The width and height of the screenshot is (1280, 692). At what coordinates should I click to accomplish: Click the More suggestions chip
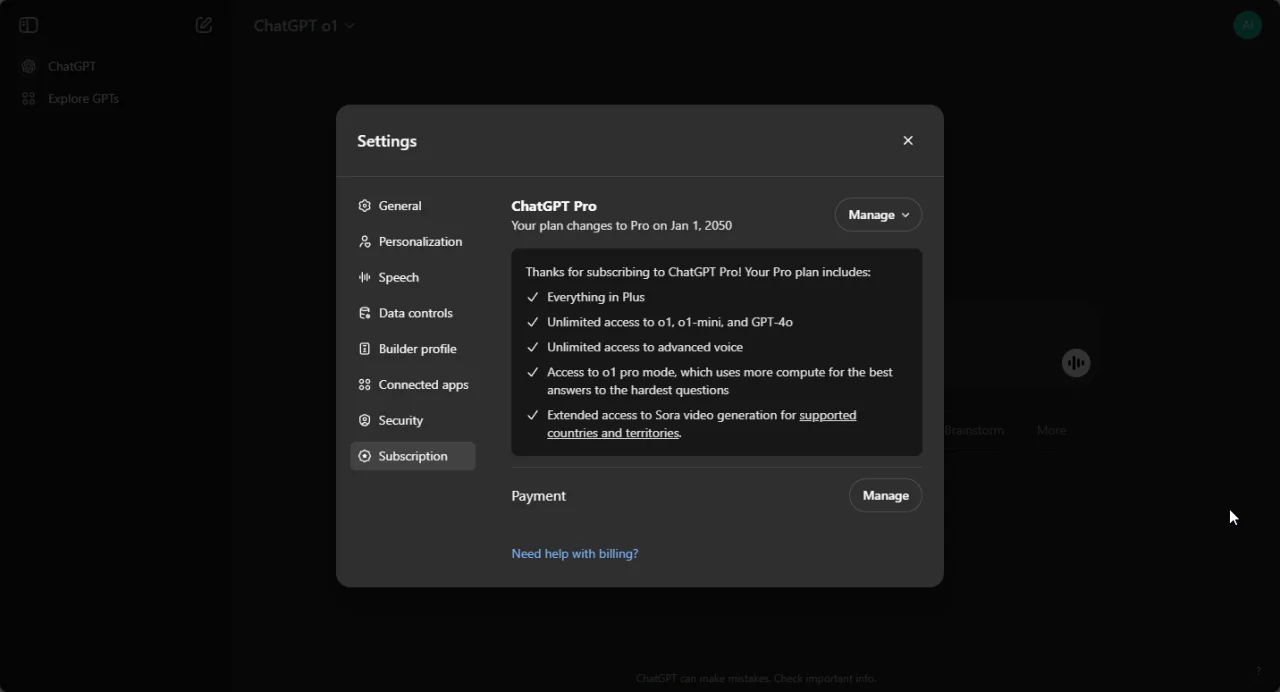coord(1051,430)
